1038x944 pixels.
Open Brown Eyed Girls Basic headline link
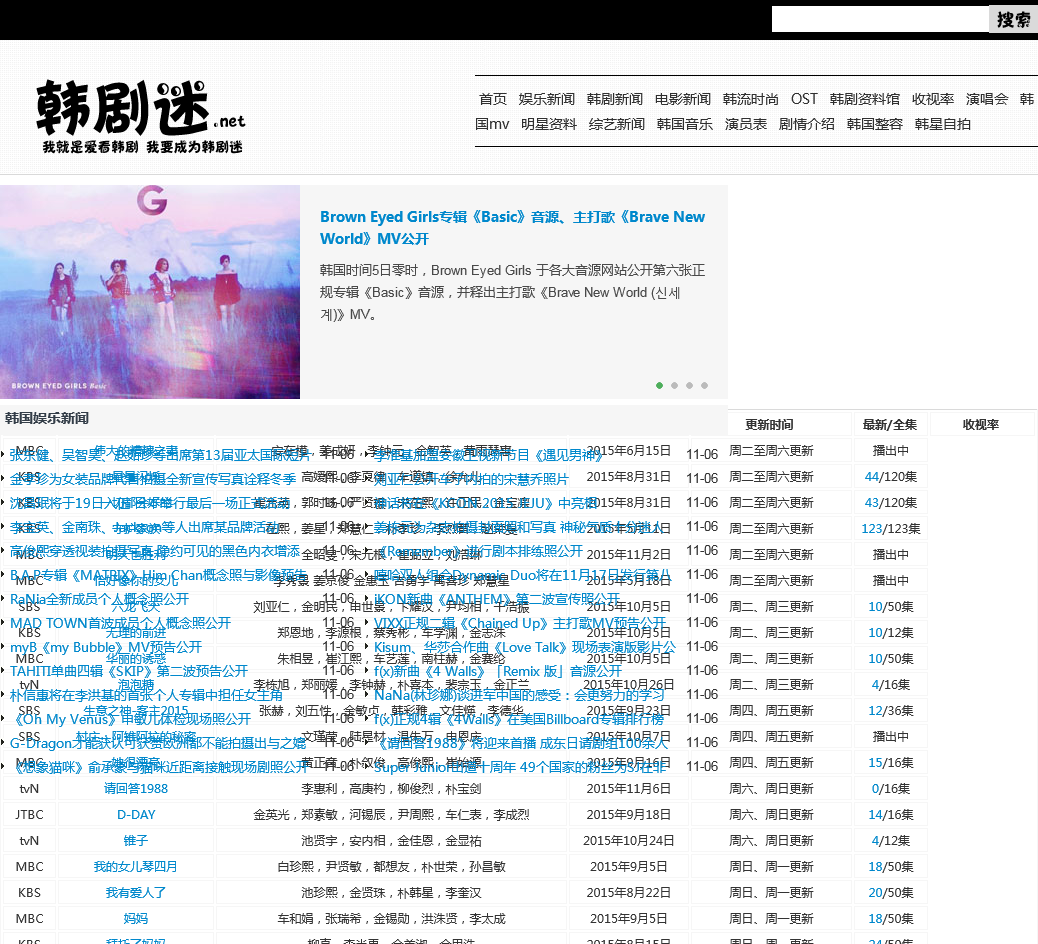512,228
